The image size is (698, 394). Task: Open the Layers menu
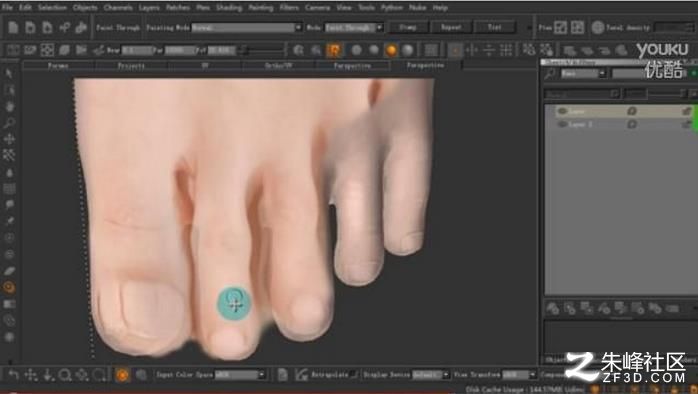[149, 8]
